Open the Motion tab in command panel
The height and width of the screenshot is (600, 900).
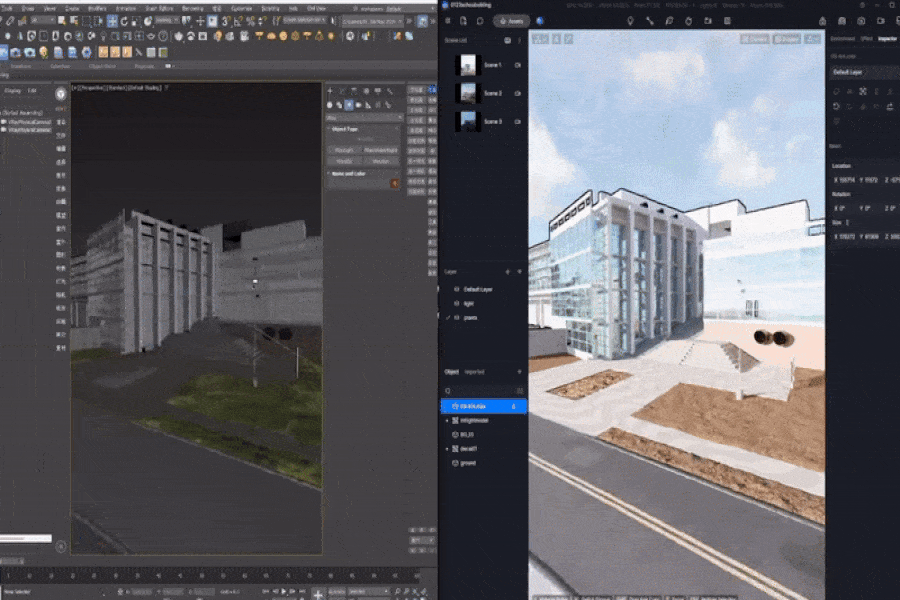click(x=366, y=91)
